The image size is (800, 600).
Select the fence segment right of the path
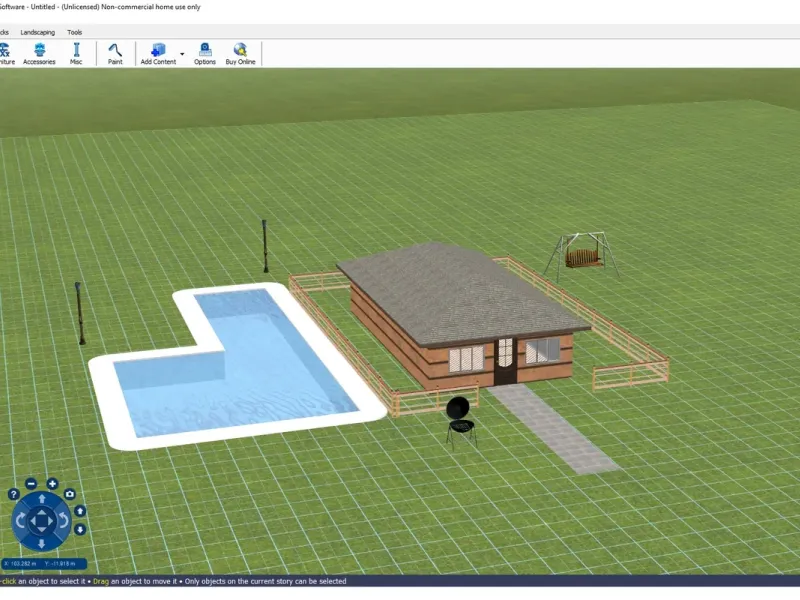pos(631,373)
